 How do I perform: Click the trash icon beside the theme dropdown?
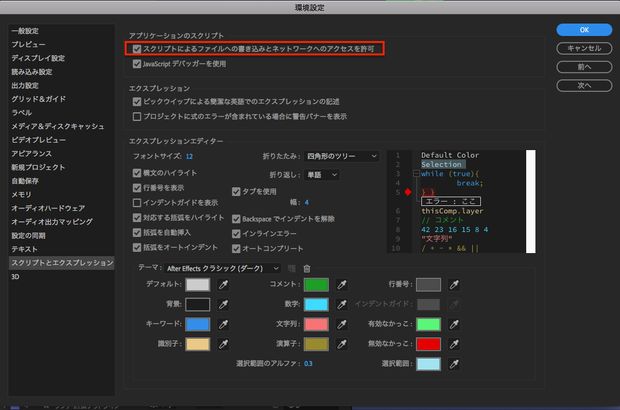[x=307, y=269]
